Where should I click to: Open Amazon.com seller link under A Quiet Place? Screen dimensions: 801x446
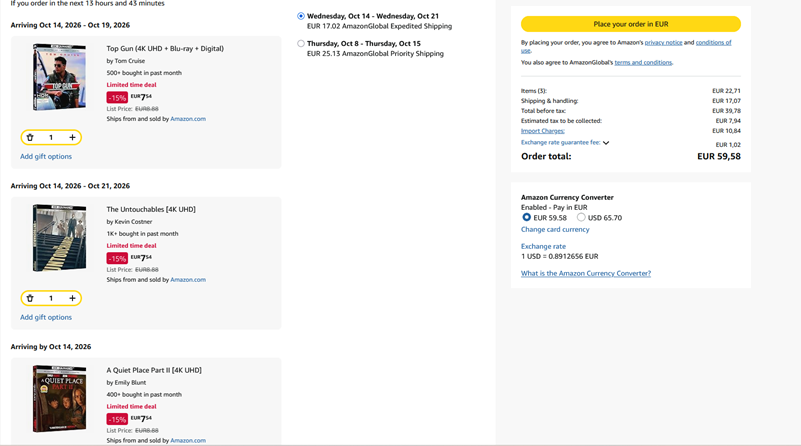[188, 440]
